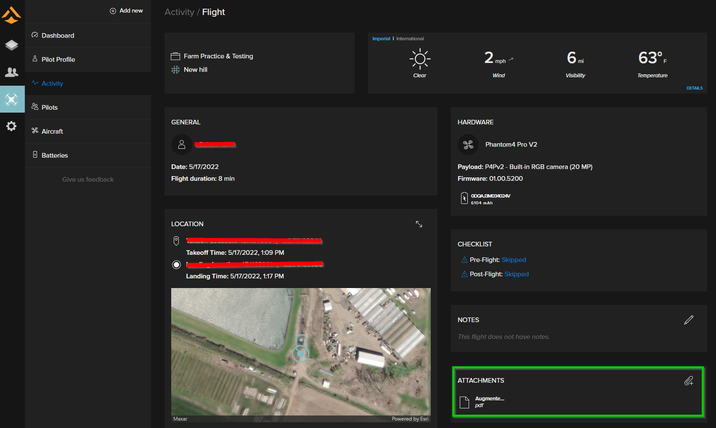Screen dimensions: 716x428
Task: Click the satellite map of the flight
Action: point(300,350)
